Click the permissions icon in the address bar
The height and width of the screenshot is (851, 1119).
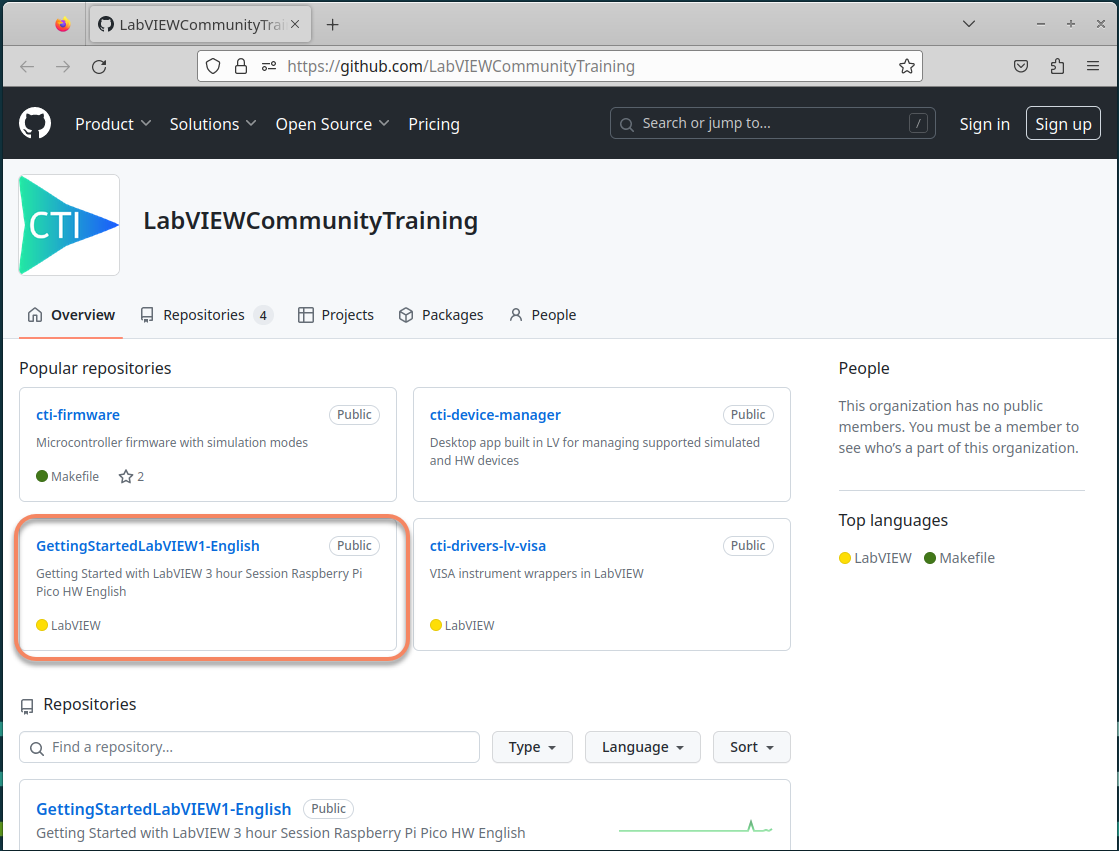269,66
